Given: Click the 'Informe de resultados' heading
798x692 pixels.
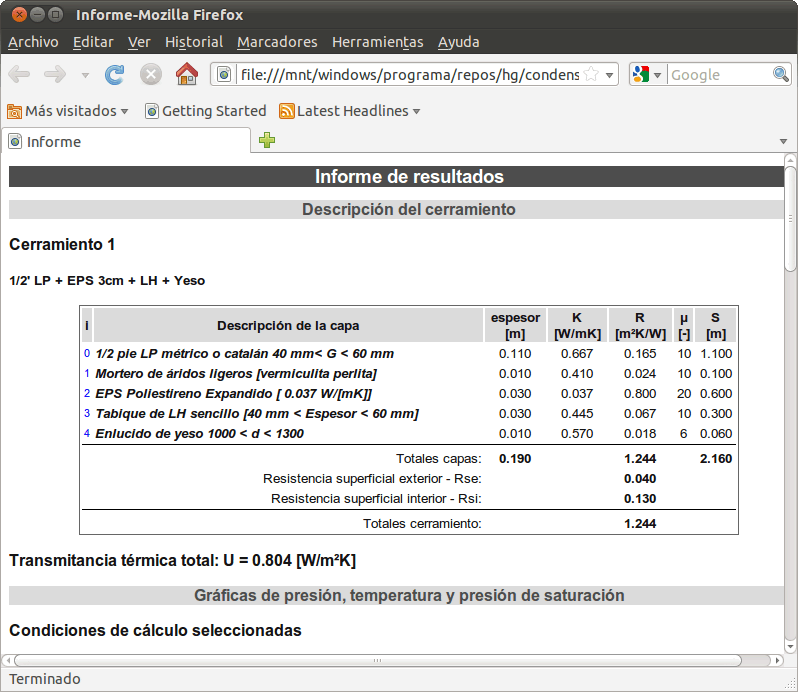Looking at the screenshot, I should 409,177.
